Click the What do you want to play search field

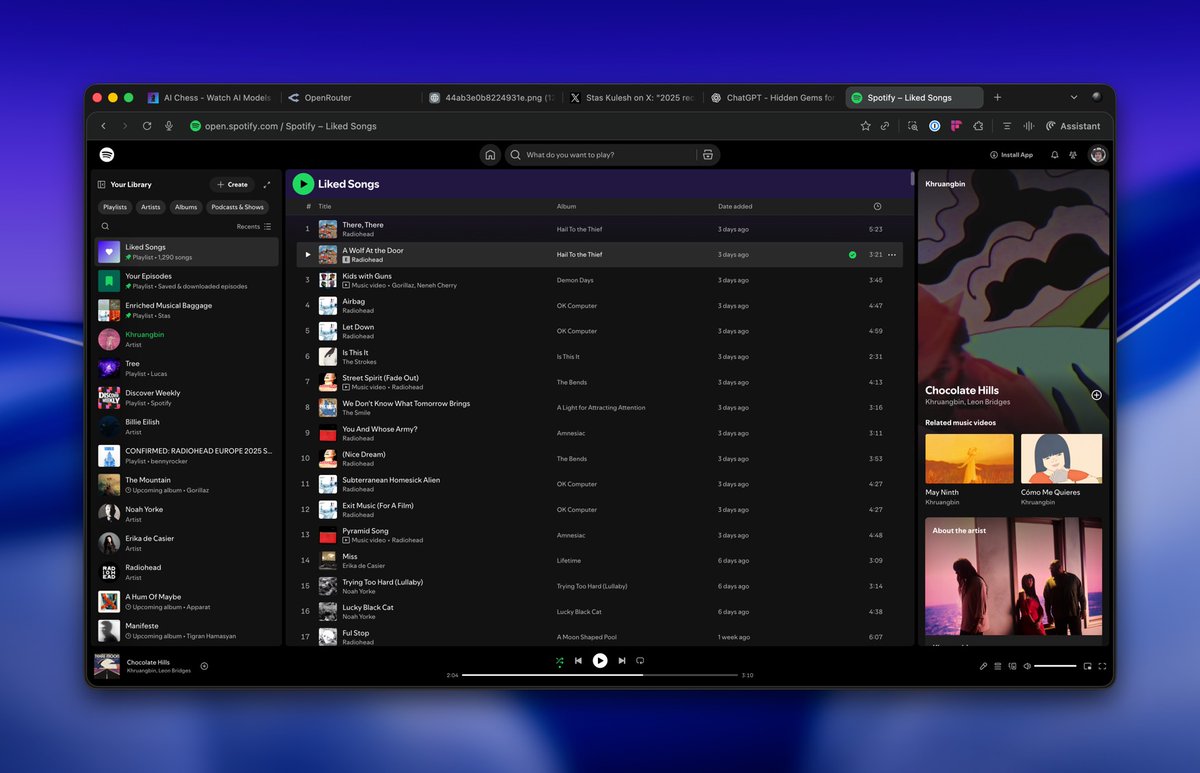tap(610, 155)
